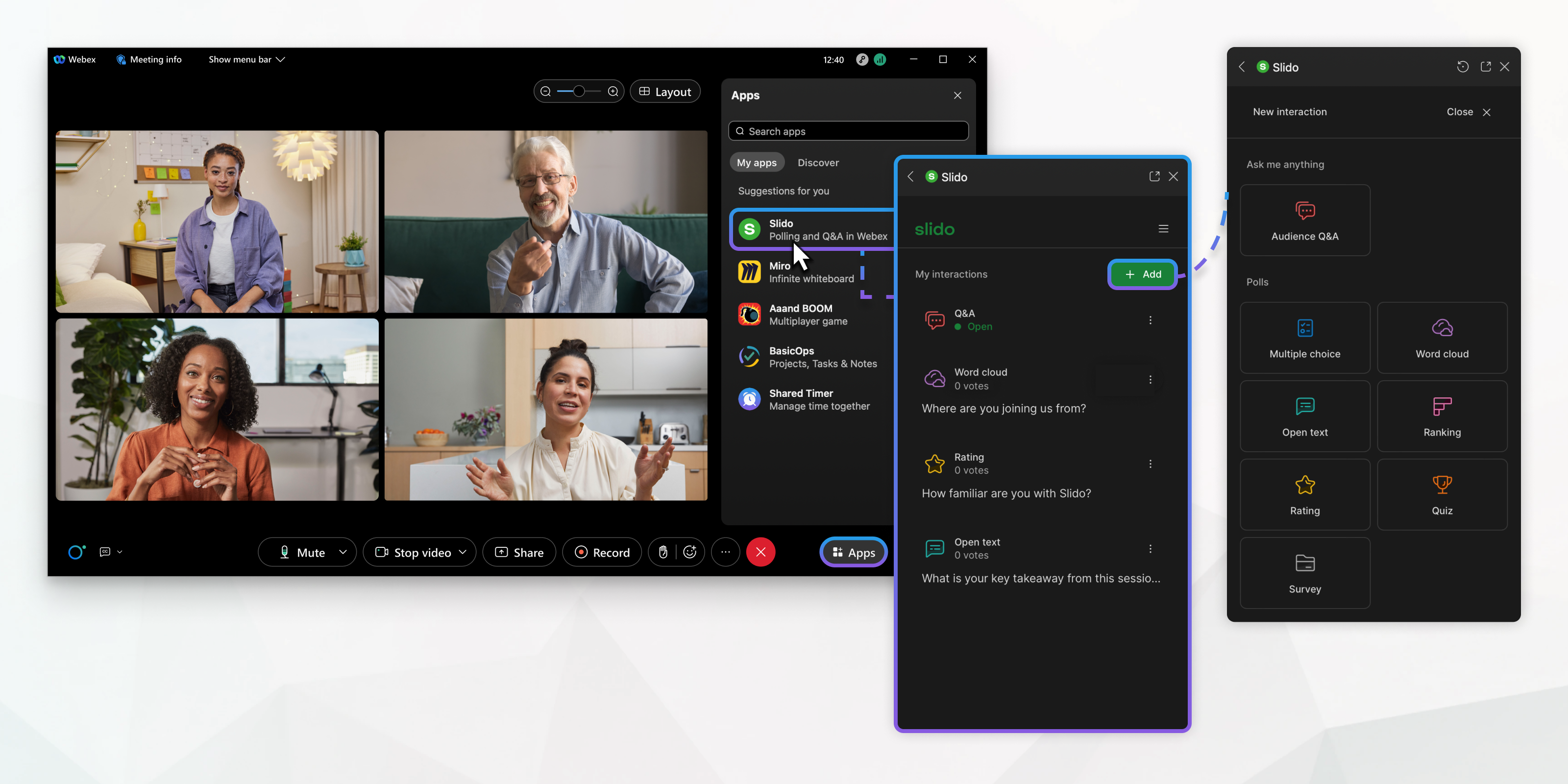Expand Show menu bar dropdown
The image size is (1568, 784).
(x=246, y=60)
